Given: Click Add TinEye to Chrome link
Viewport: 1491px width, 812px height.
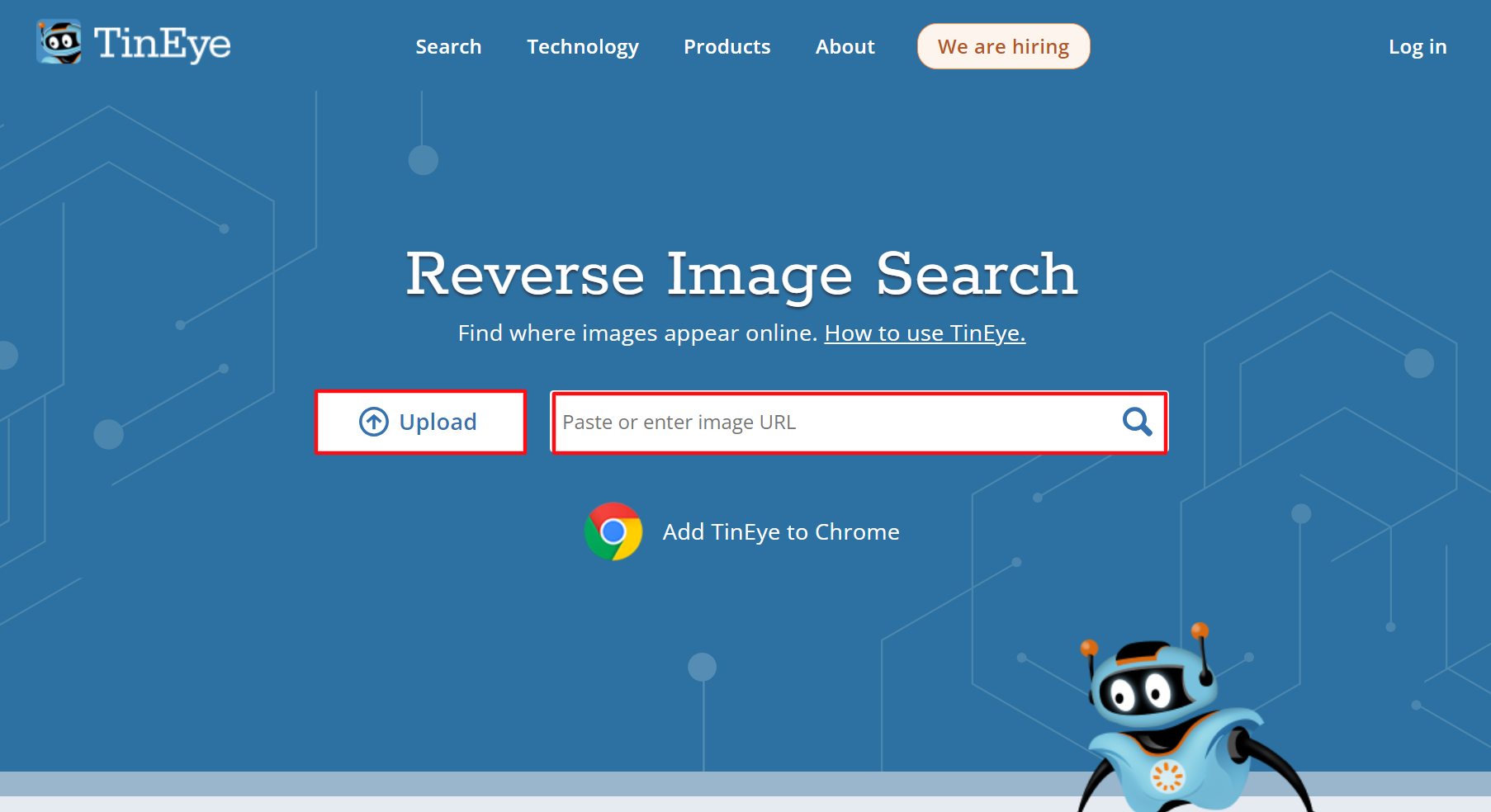Looking at the screenshot, I should click(781, 531).
